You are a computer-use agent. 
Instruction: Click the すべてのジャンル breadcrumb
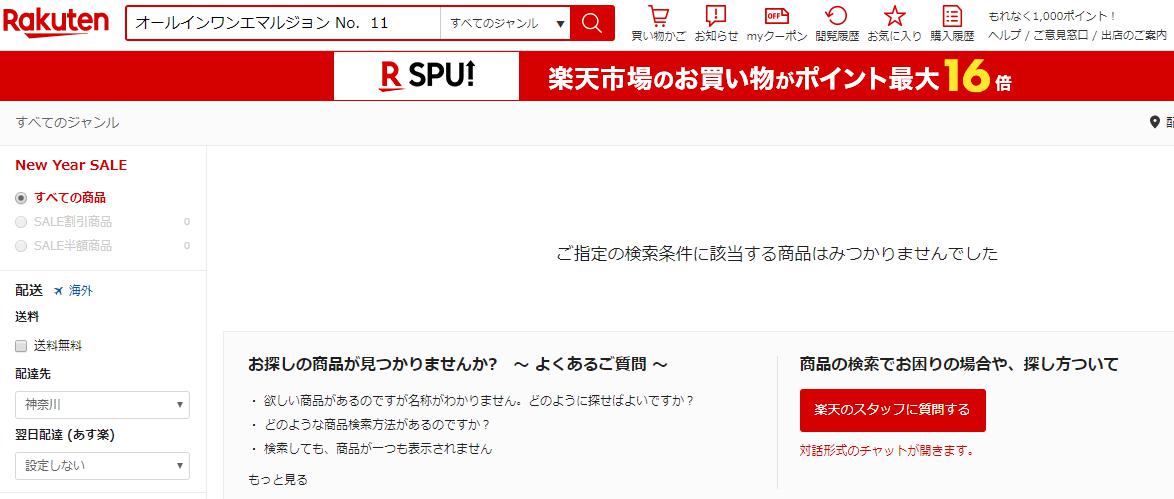(67, 123)
